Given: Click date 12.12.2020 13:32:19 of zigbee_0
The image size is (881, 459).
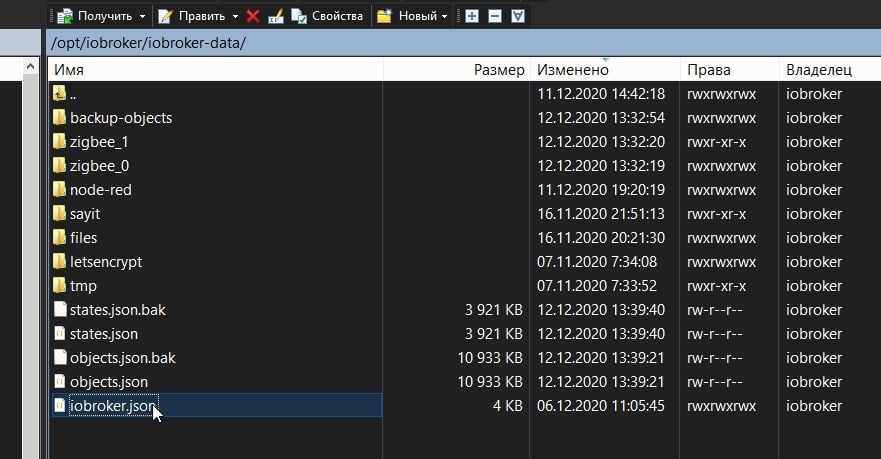Looking at the screenshot, I should pyautogui.click(x=601, y=166).
